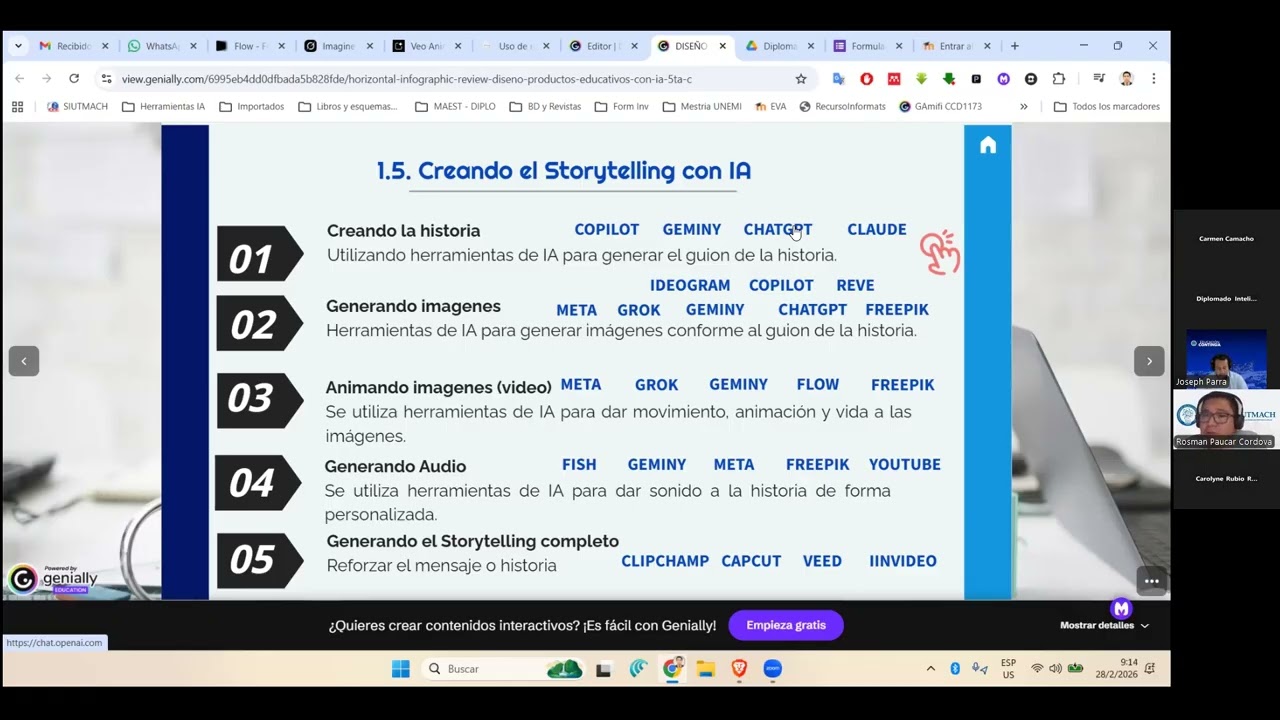Image resolution: width=1280 pixels, height=720 pixels.
Task: Reload the page
Action: [x=74, y=78]
